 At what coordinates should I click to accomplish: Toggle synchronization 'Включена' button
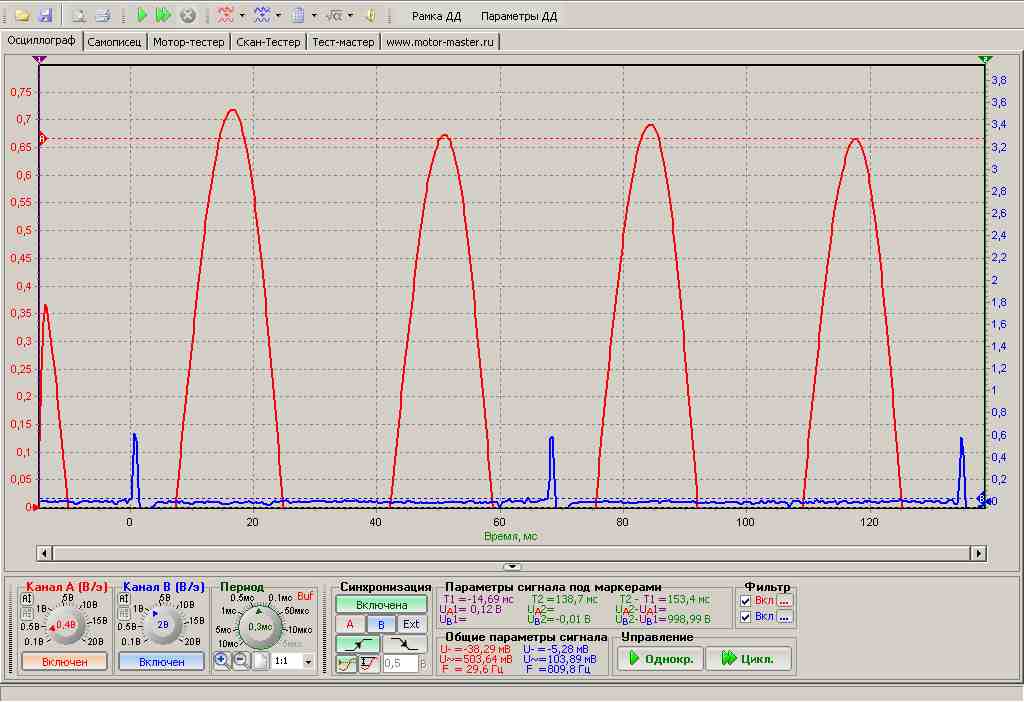coord(381,604)
